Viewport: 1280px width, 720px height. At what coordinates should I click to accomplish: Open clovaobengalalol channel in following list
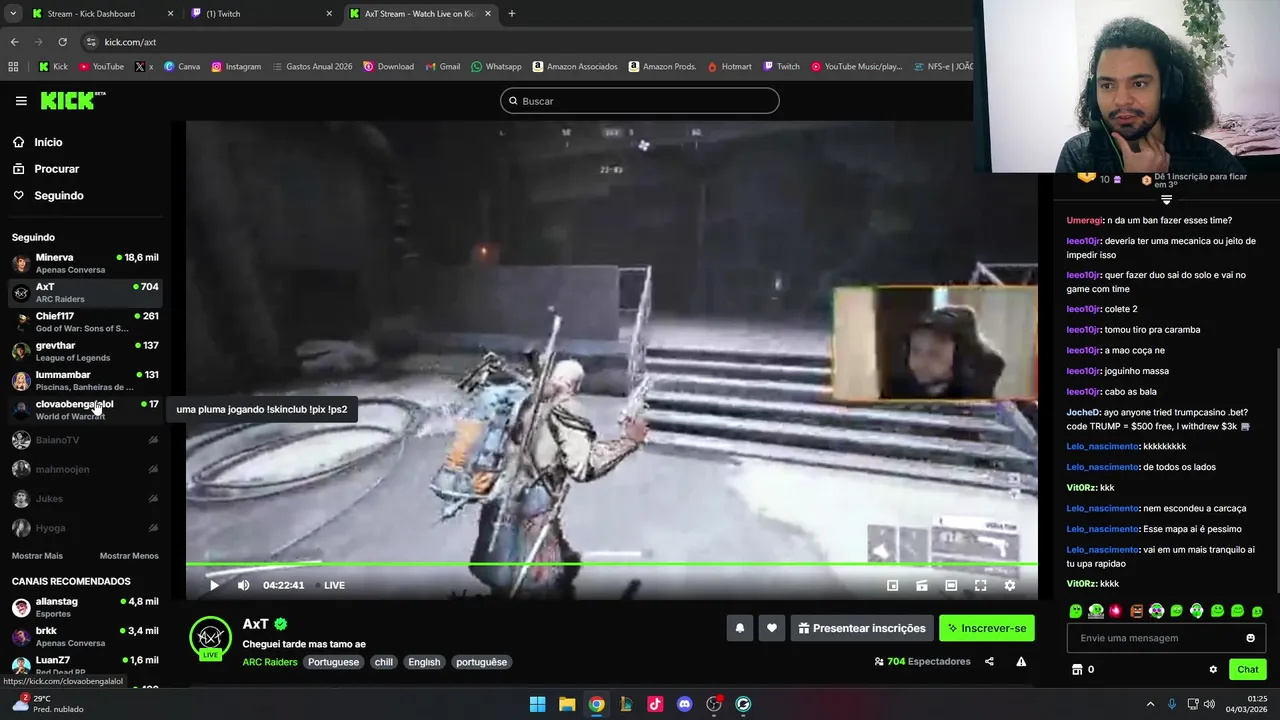coord(85,410)
